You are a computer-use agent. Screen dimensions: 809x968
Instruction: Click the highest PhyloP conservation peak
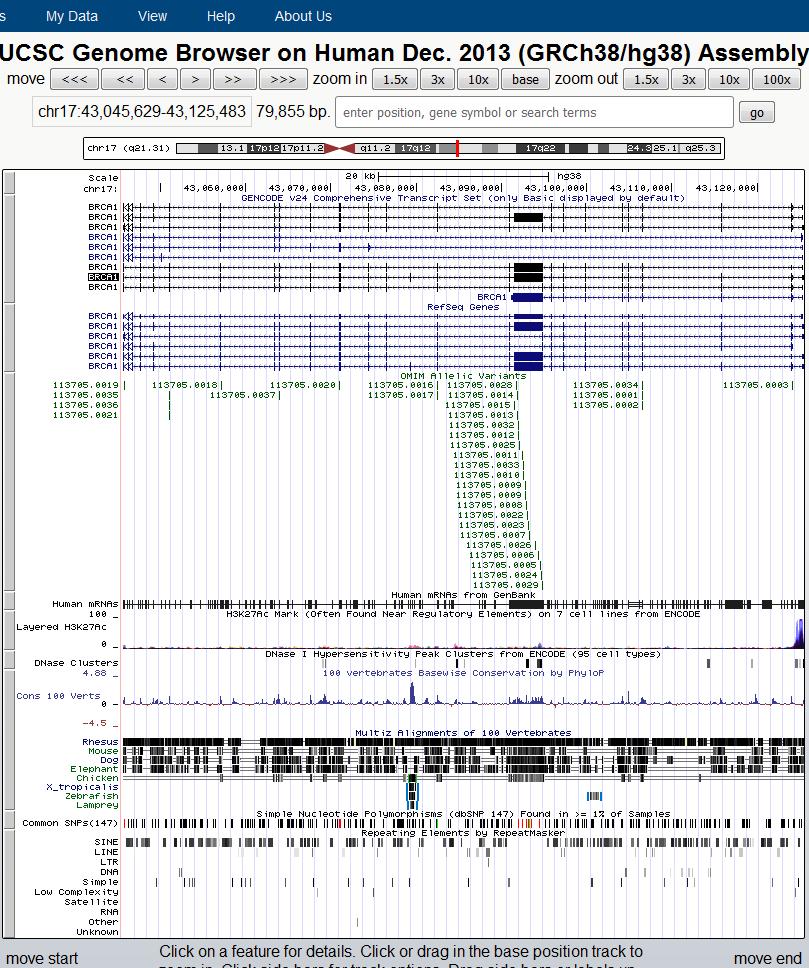(413, 693)
